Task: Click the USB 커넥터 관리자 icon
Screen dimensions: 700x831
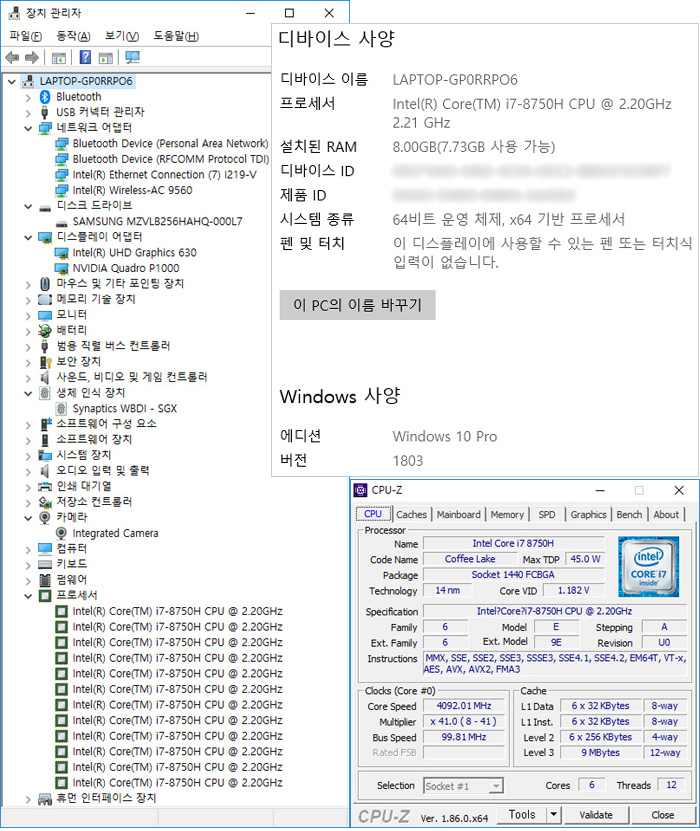Action: 45,112
